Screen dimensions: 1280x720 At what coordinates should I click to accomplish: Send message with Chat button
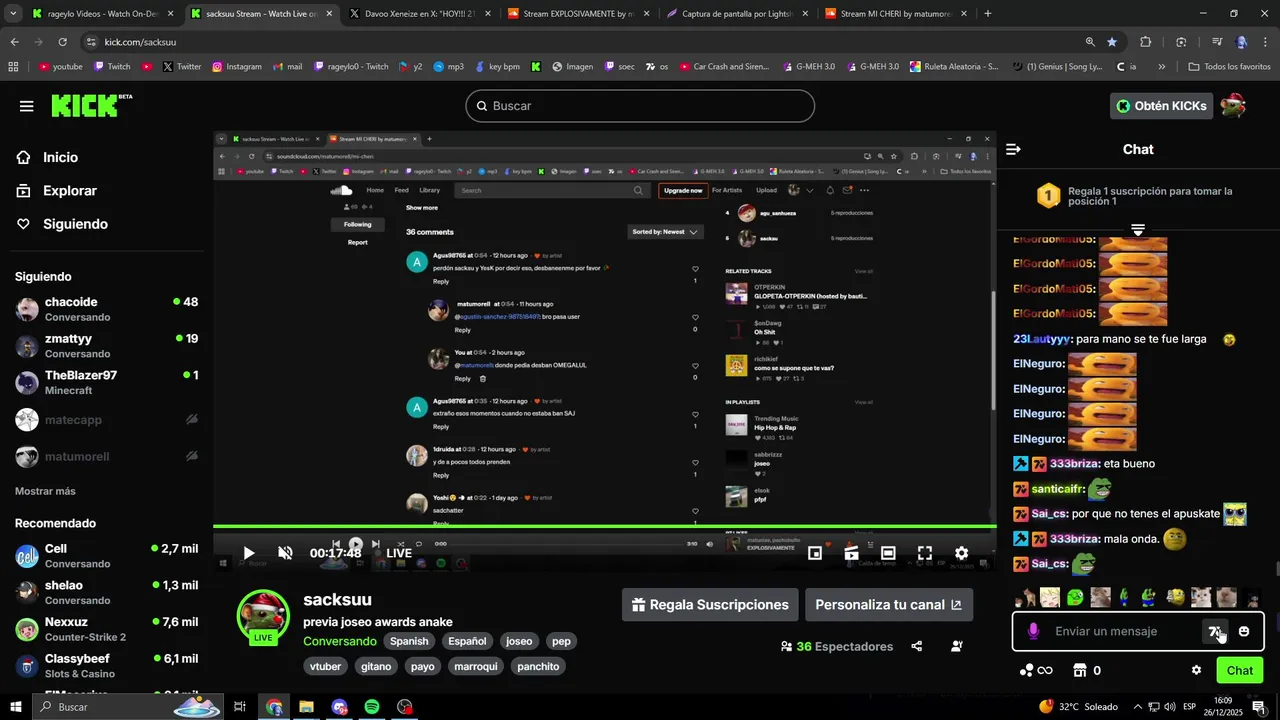tap(1240, 670)
